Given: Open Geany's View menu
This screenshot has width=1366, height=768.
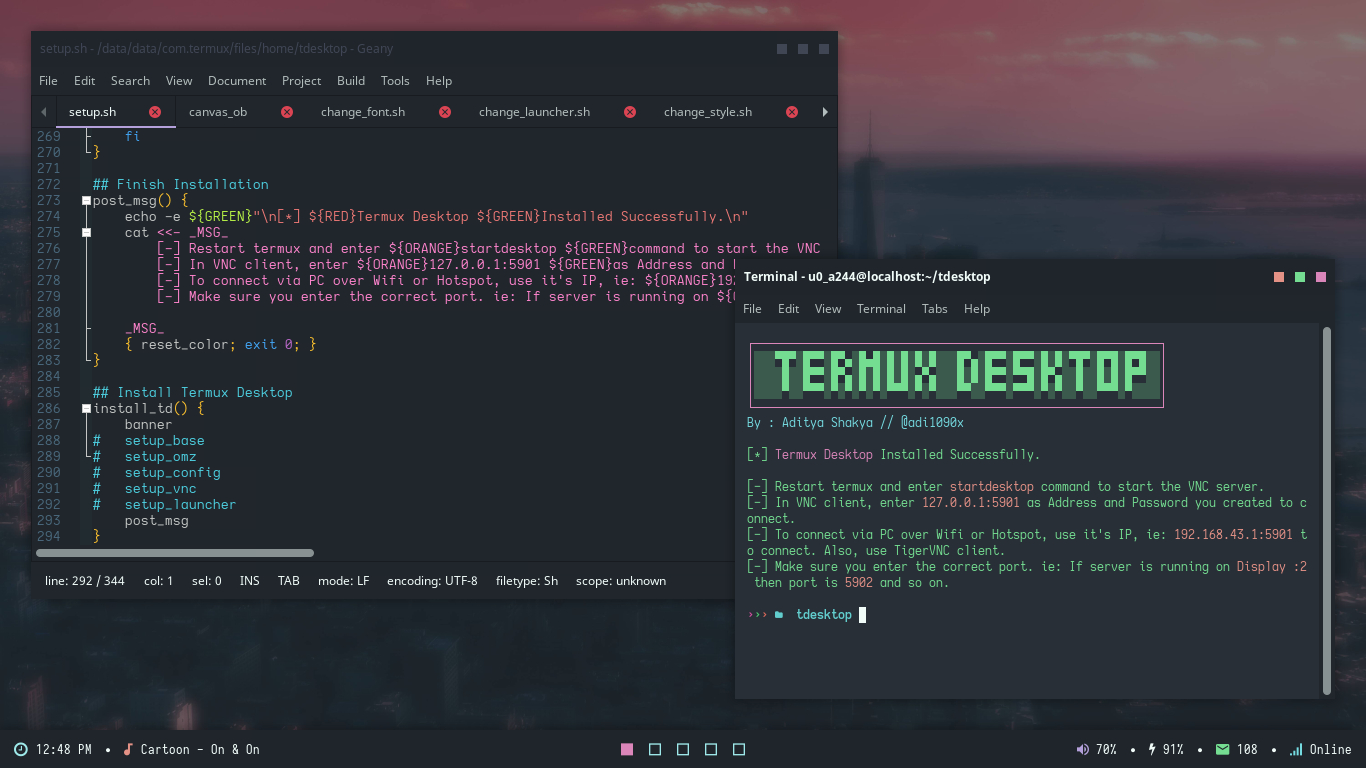Looking at the screenshot, I should [x=179, y=81].
